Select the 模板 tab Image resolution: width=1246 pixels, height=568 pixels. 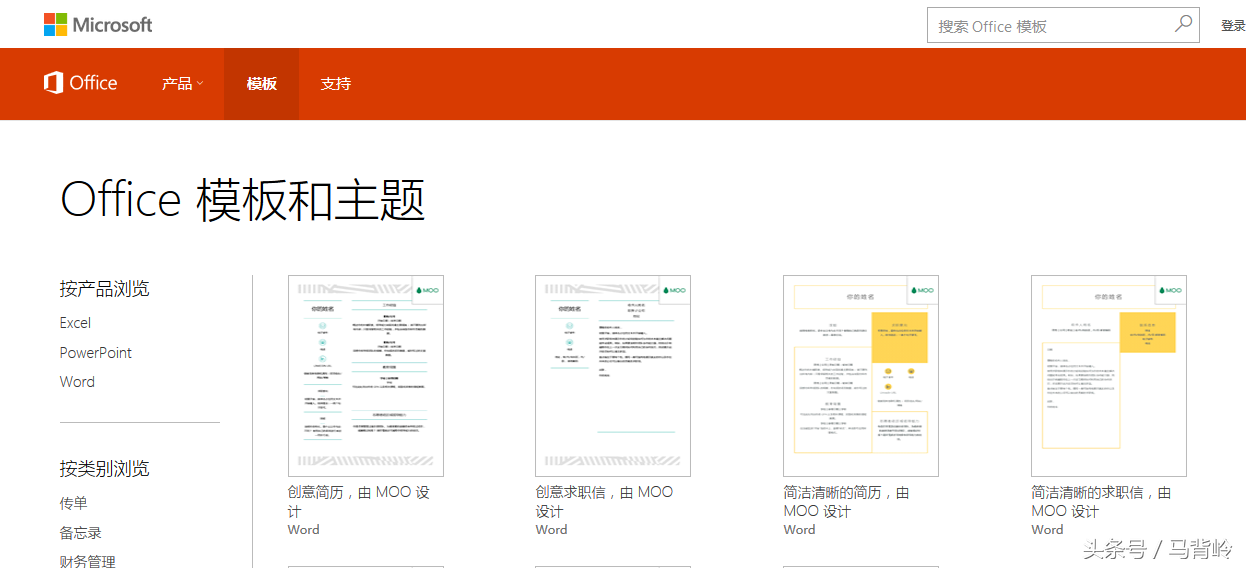[x=262, y=84]
